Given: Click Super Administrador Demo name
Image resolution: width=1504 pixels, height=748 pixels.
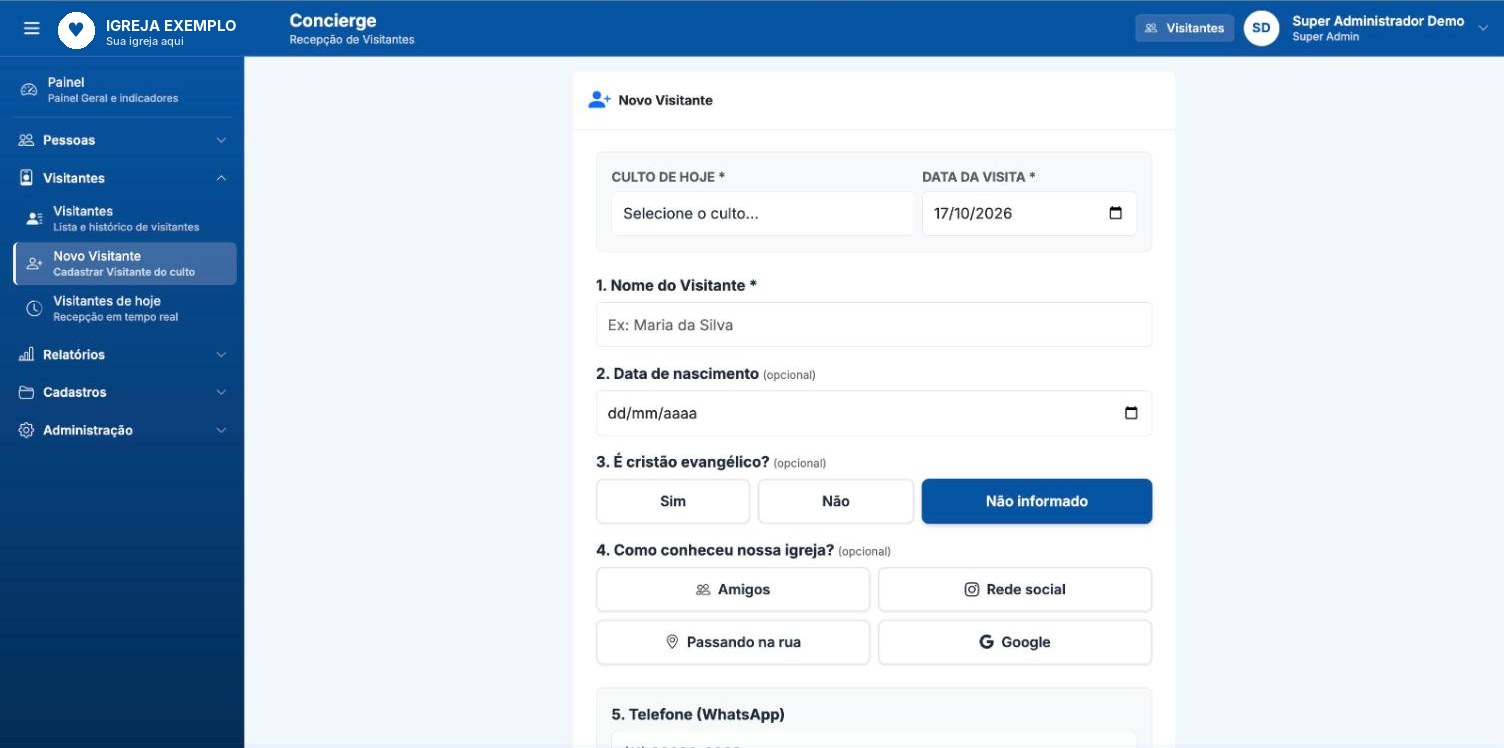Looking at the screenshot, I should point(1378,21).
